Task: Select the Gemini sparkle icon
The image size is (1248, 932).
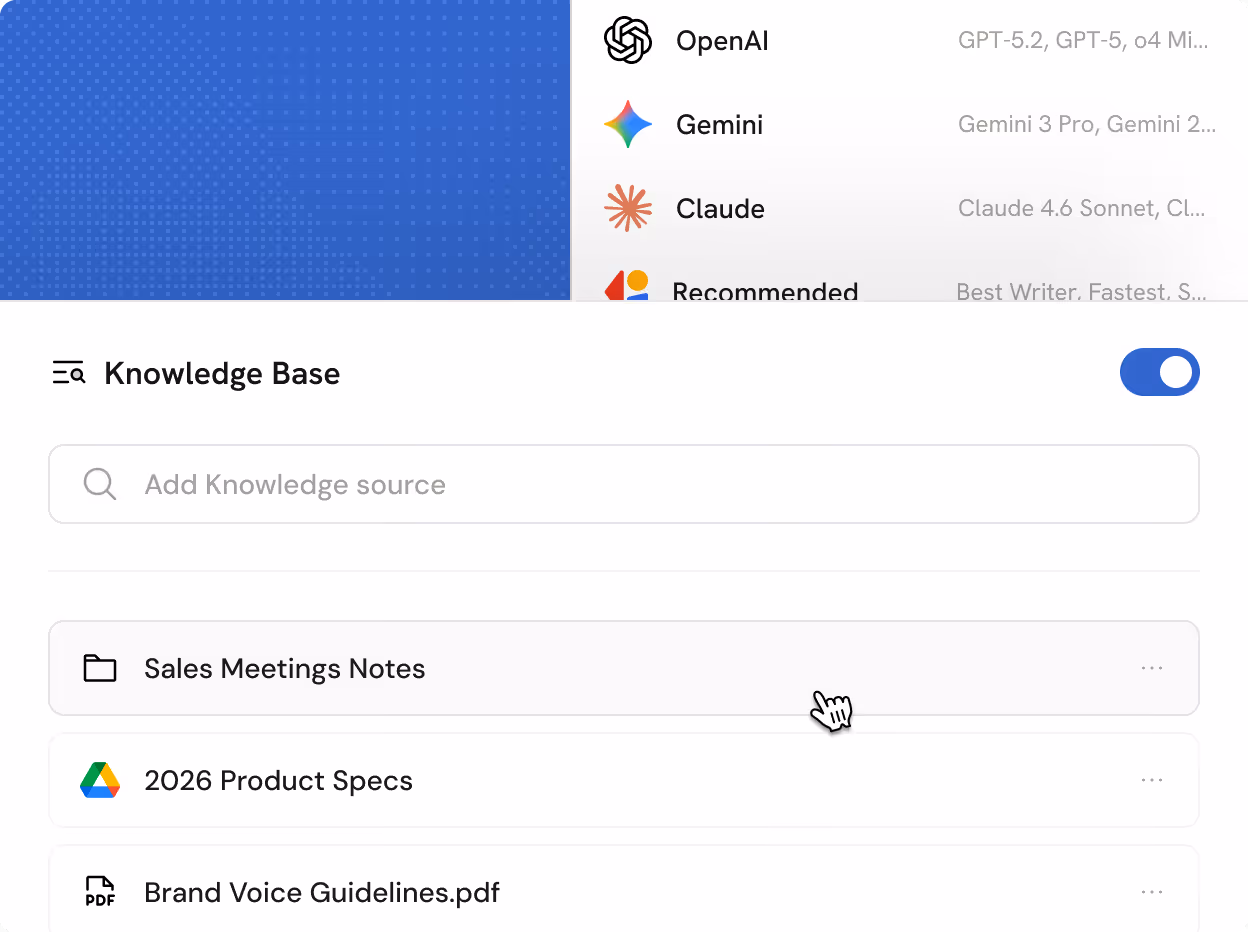Action: point(626,124)
